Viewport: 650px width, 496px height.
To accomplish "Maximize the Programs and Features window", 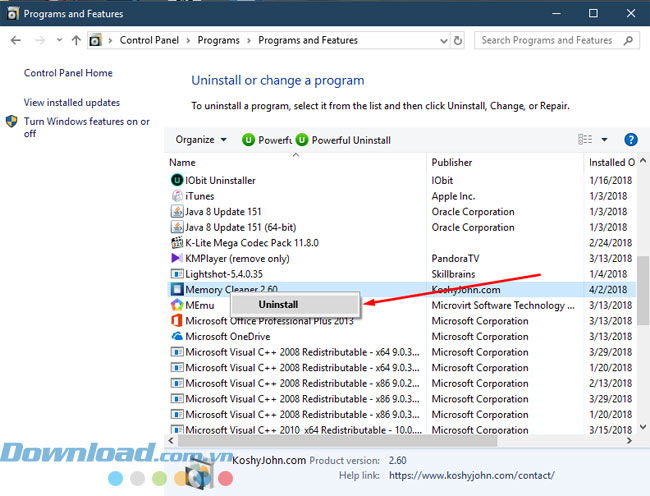I will point(593,13).
